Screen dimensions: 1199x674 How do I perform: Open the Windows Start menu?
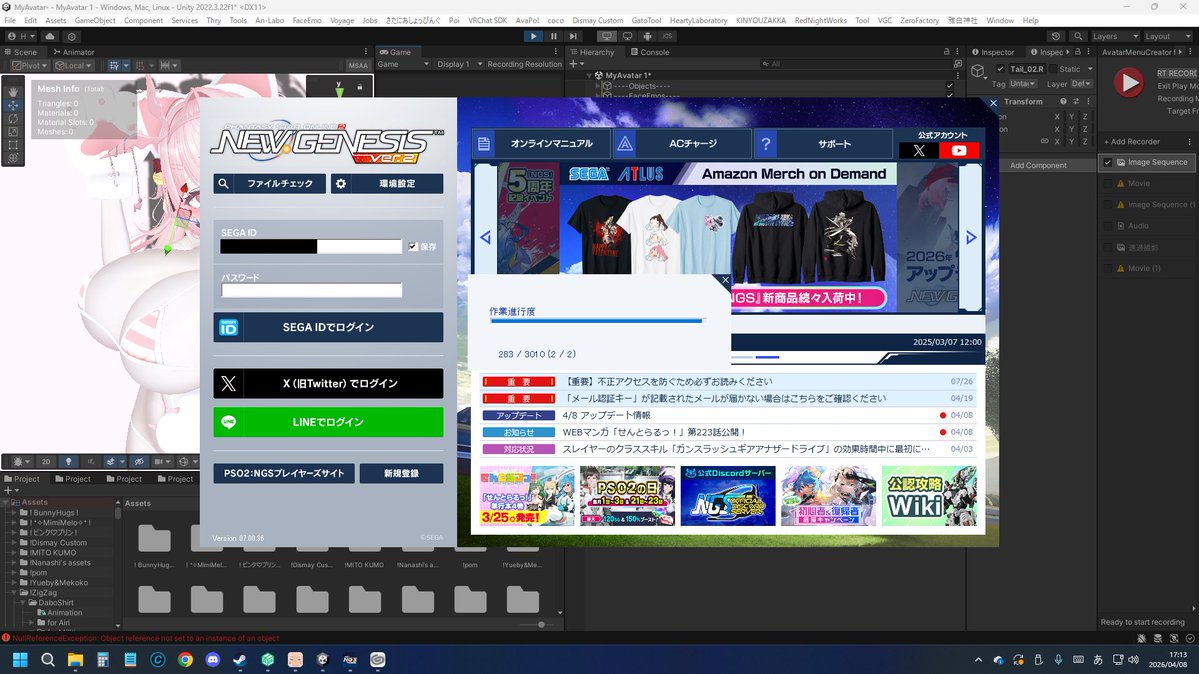(x=21, y=659)
